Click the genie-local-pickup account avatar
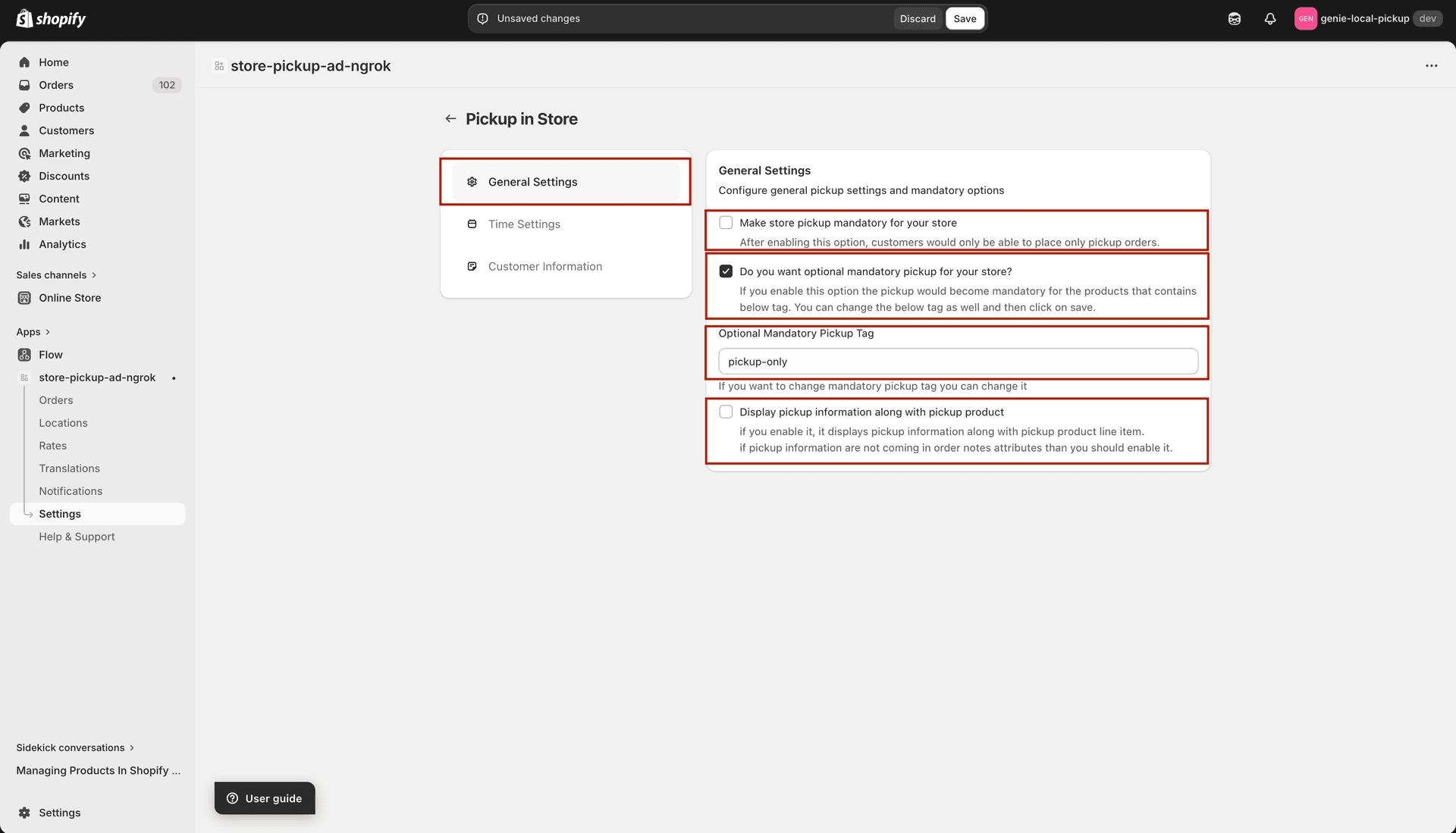1456x833 pixels. tap(1306, 18)
